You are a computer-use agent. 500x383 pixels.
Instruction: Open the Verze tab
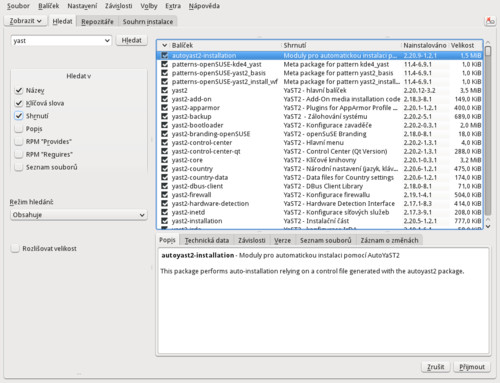(x=282, y=240)
